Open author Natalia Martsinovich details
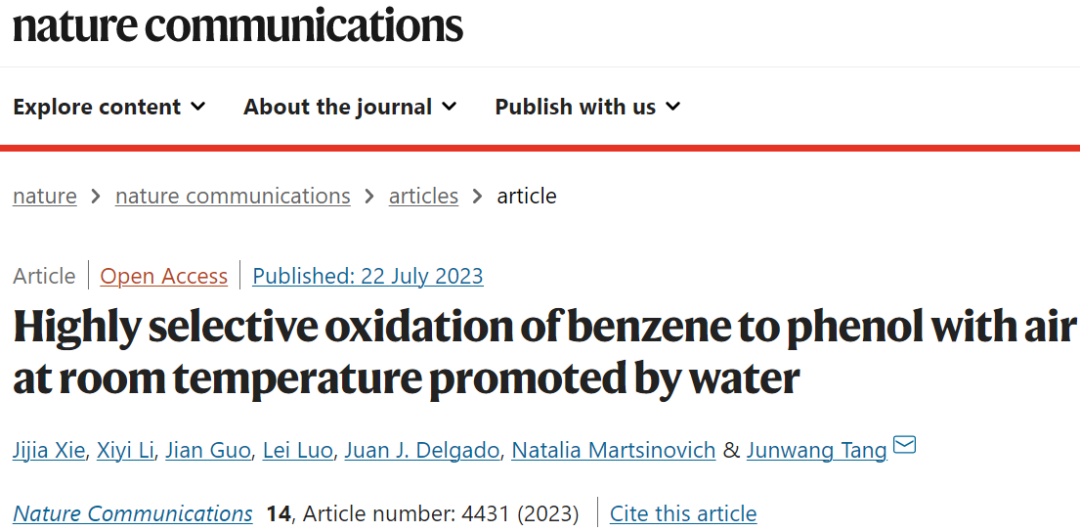The width and height of the screenshot is (1080, 532). coord(614,451)
